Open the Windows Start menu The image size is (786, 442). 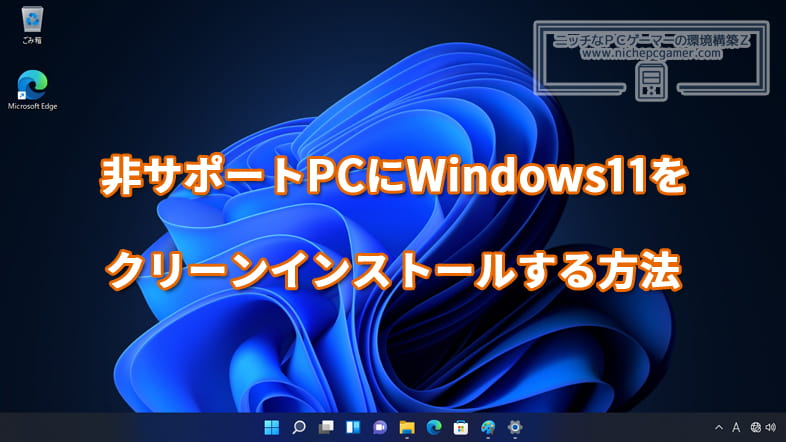click(272, 427)
